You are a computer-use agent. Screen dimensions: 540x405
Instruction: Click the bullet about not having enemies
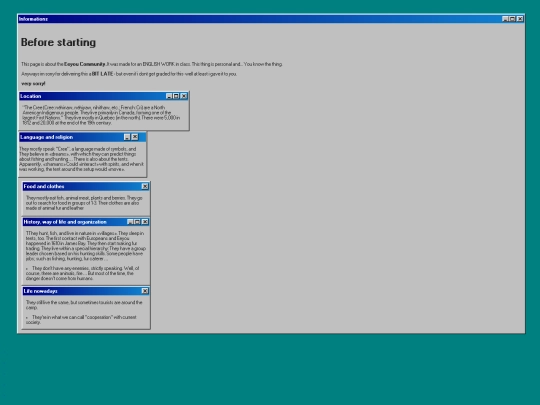82,273
